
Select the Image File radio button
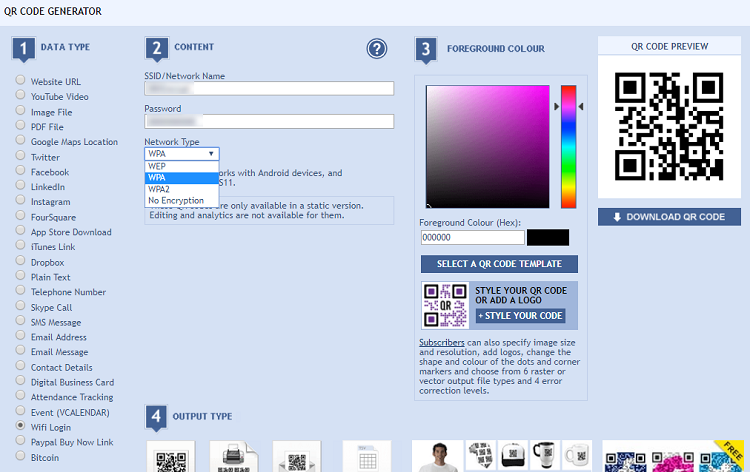(x=20, y=110)
